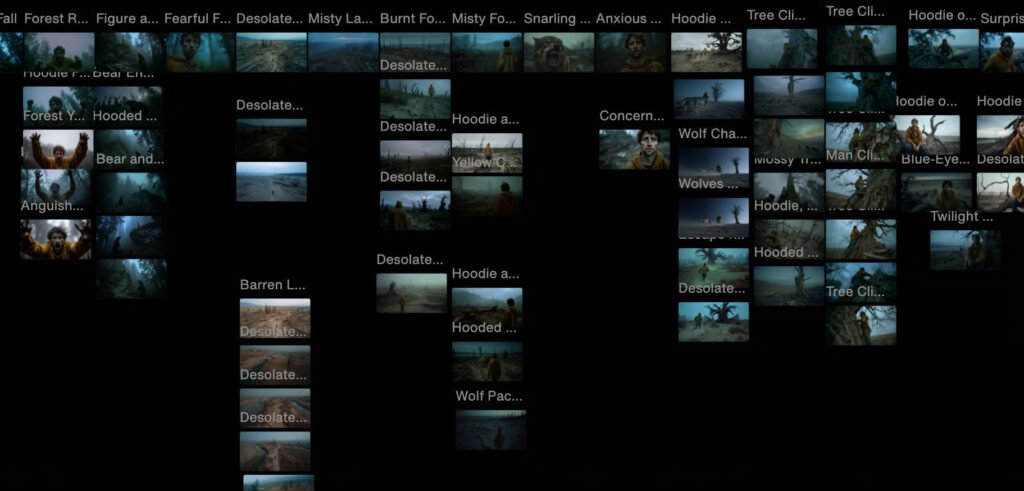
Task: Click the "Bear and..." label text
Action: coord(130,159)
